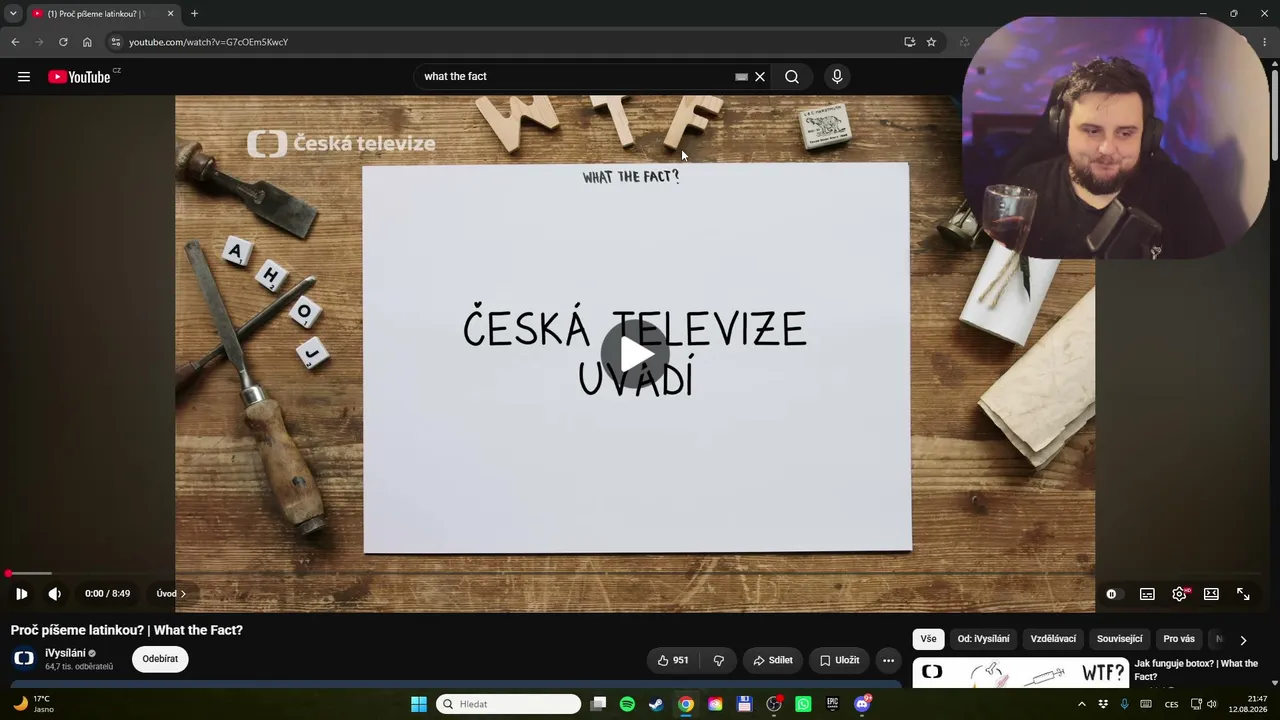Enter fullscreen mode
This screenshot has height=720, width=1280.
coord(1243,594)
